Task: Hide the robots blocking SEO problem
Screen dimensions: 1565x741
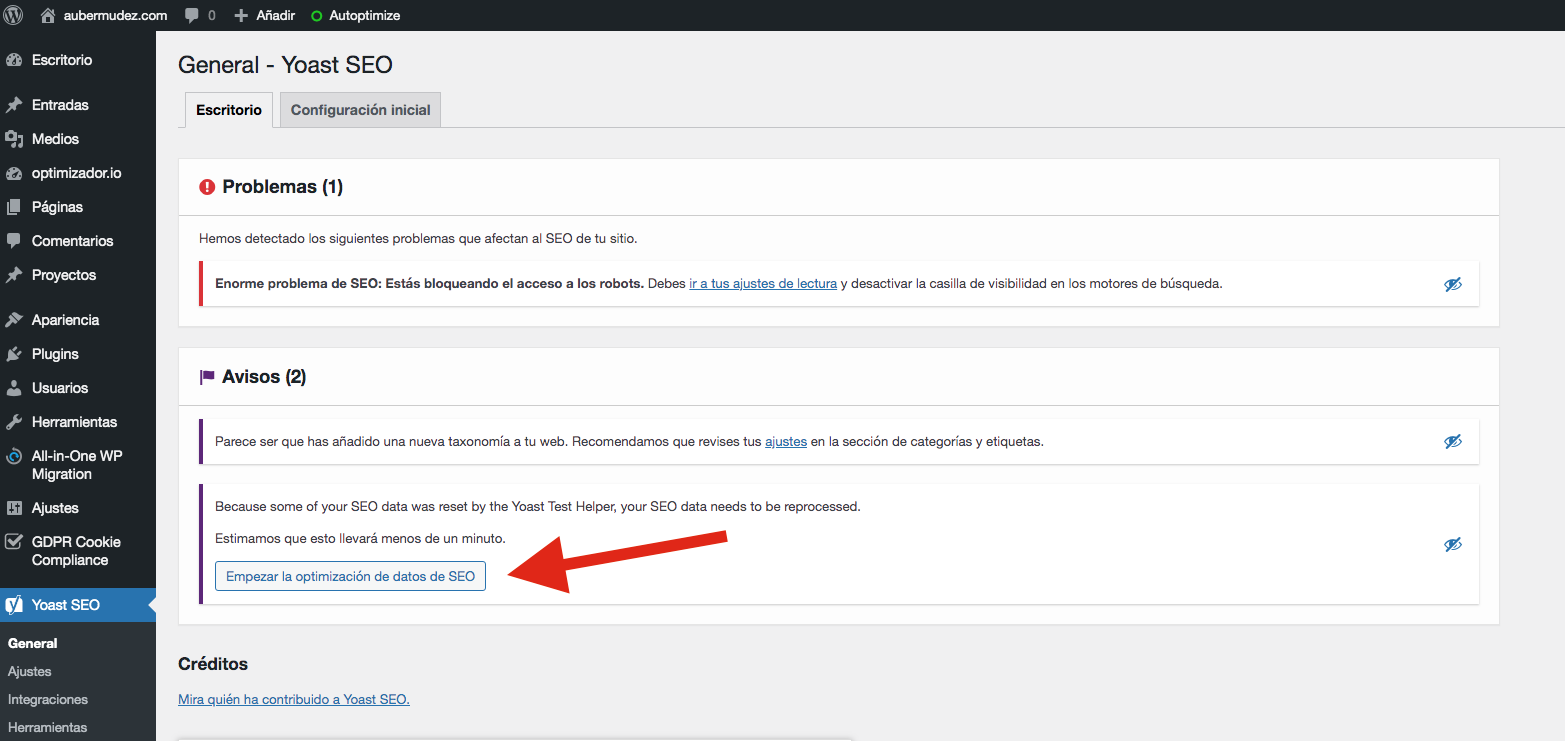Action: 1453,284
